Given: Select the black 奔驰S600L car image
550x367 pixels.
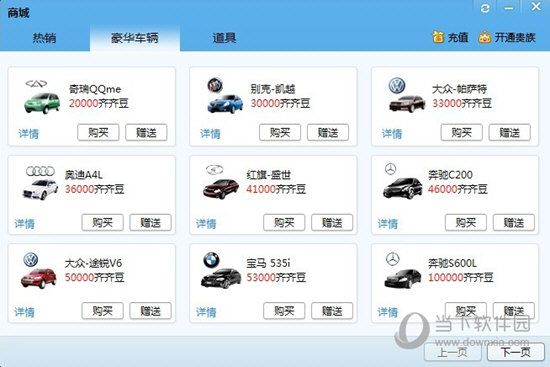Looking at the screenshot, I should [403, 279].
